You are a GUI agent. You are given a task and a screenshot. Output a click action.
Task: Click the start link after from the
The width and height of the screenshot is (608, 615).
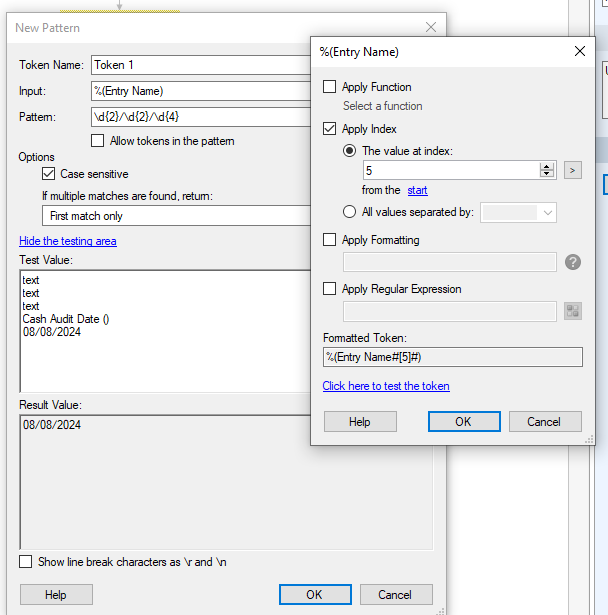[x=417, y=190]
